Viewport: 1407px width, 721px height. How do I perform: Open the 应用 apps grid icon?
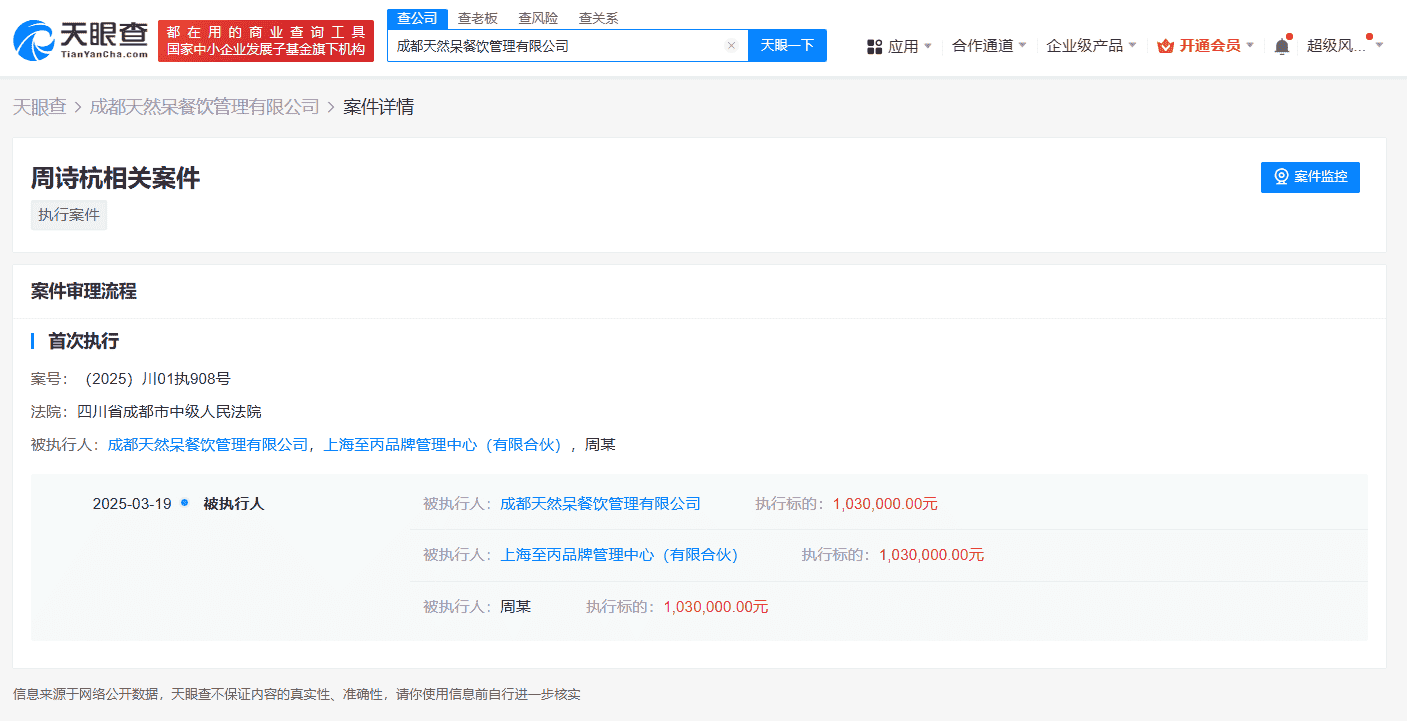[x=874, y=45]
